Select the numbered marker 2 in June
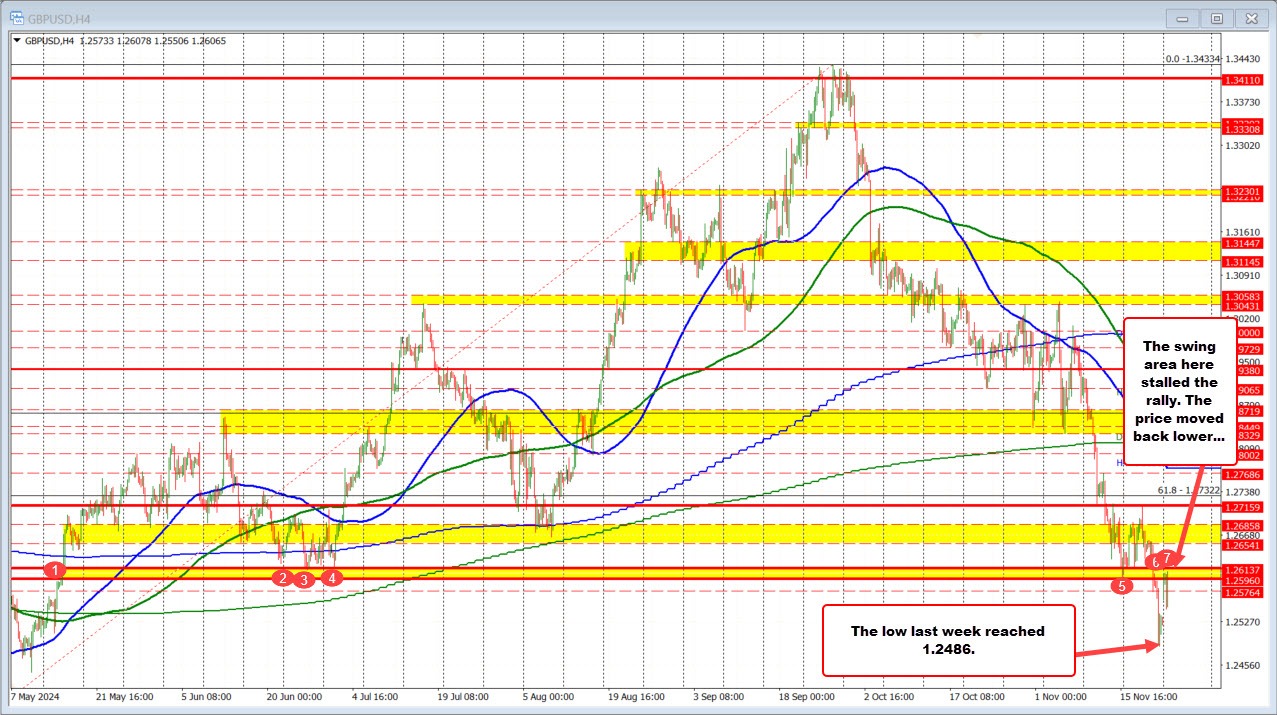 click(x=282, y=578)
